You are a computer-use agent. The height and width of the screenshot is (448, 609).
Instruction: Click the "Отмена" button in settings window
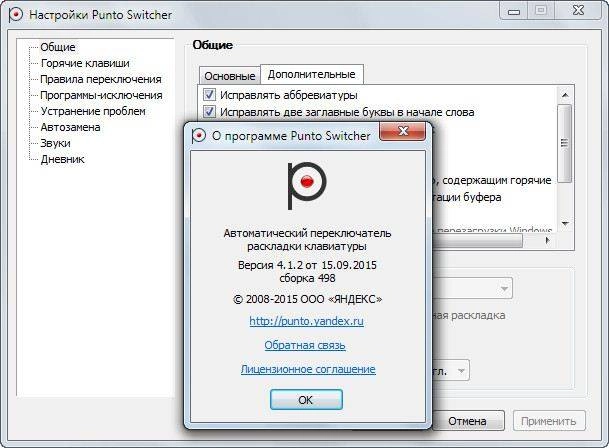click(467, 421)
